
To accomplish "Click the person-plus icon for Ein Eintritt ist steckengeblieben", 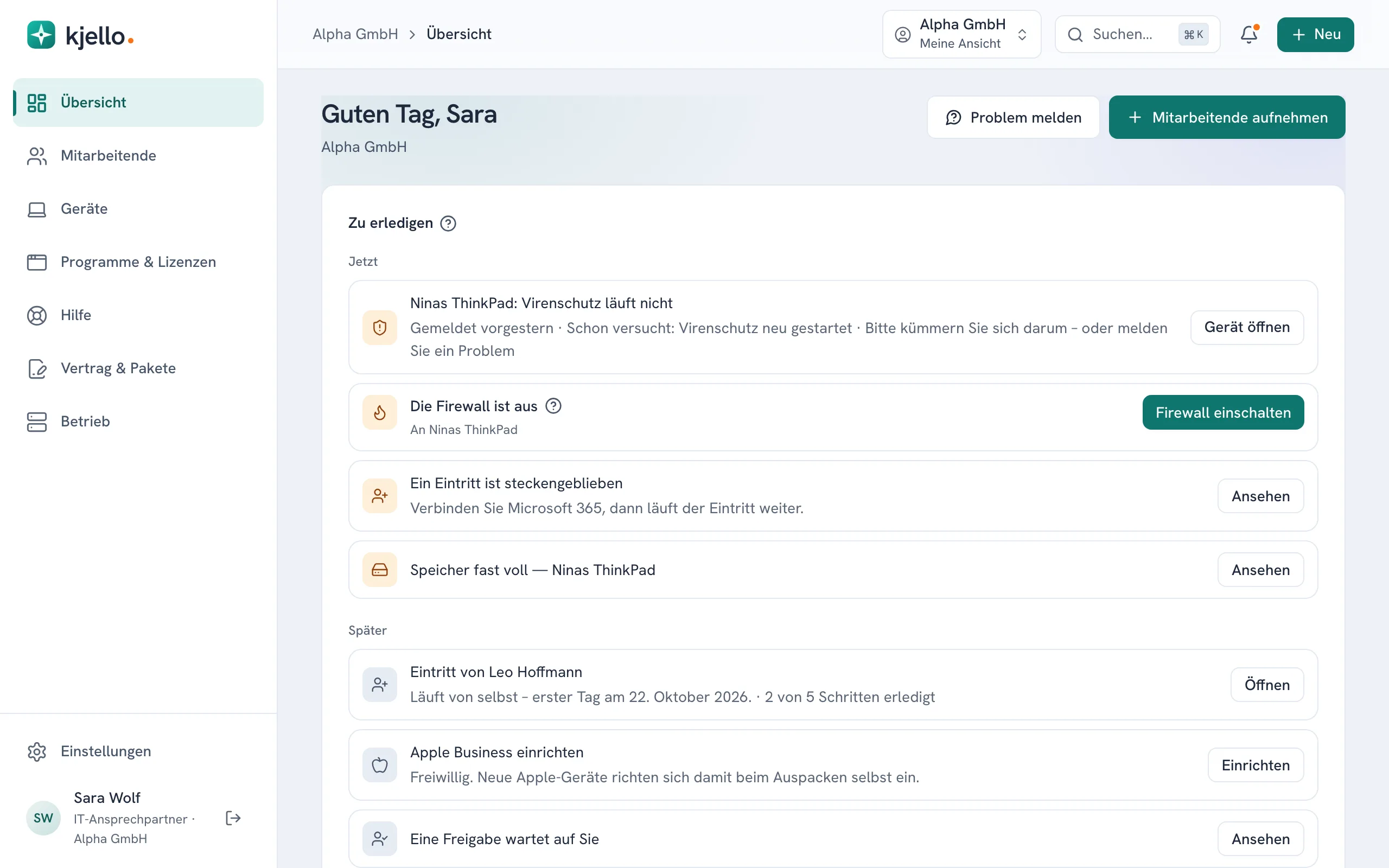I will 379,495.
